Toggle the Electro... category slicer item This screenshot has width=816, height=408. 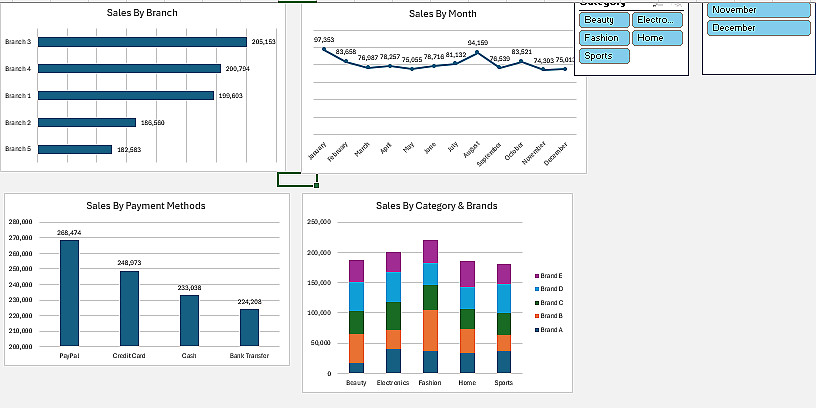657,20
